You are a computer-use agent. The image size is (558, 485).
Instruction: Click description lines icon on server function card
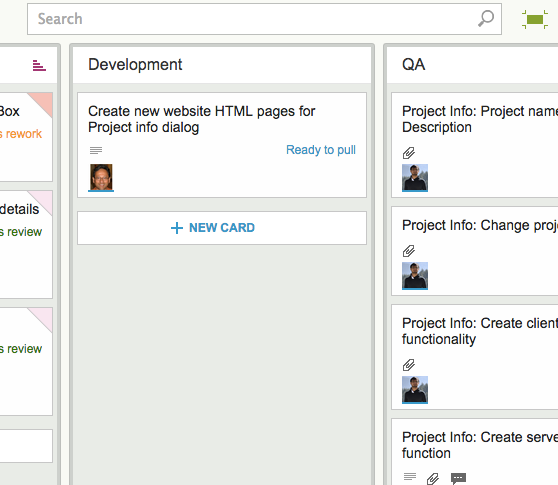pos(410,476)
